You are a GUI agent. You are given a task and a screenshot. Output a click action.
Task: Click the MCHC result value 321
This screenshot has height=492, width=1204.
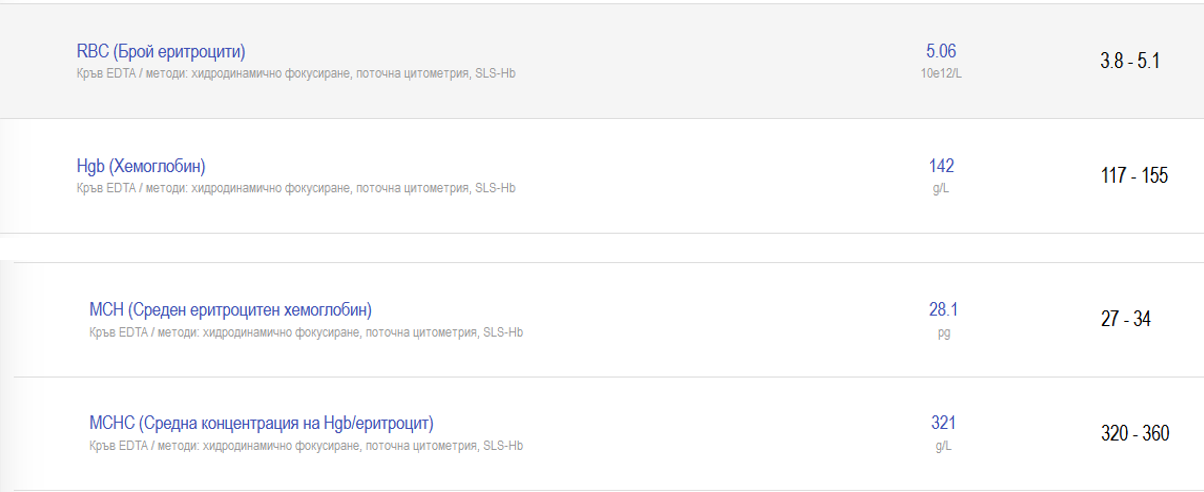[943, 423]
